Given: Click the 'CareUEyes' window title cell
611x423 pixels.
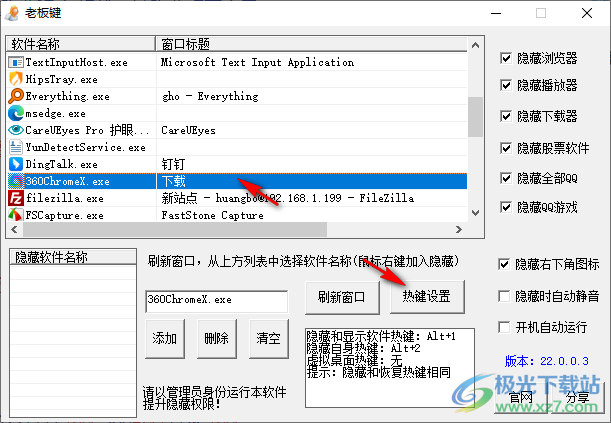Looking at the screenshot, I should [x=189, y=130].
